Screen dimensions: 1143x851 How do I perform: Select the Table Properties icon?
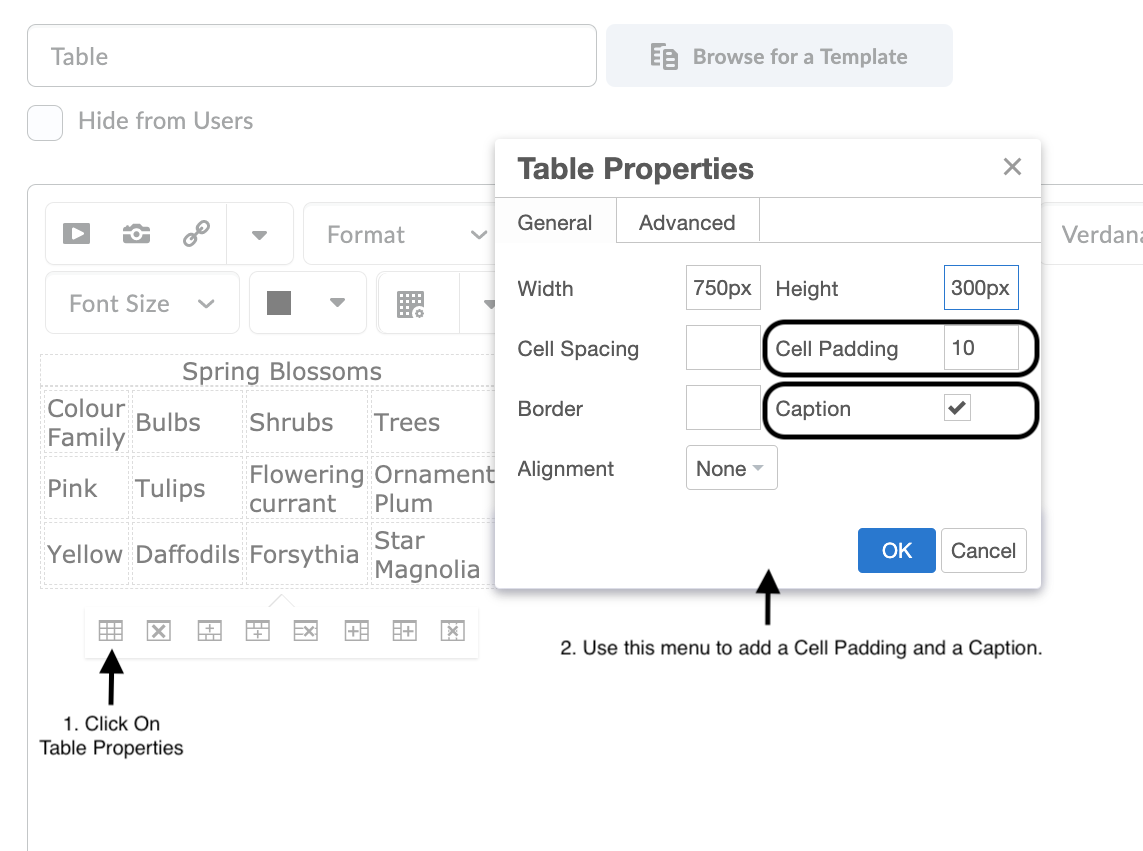coord(110,630)
